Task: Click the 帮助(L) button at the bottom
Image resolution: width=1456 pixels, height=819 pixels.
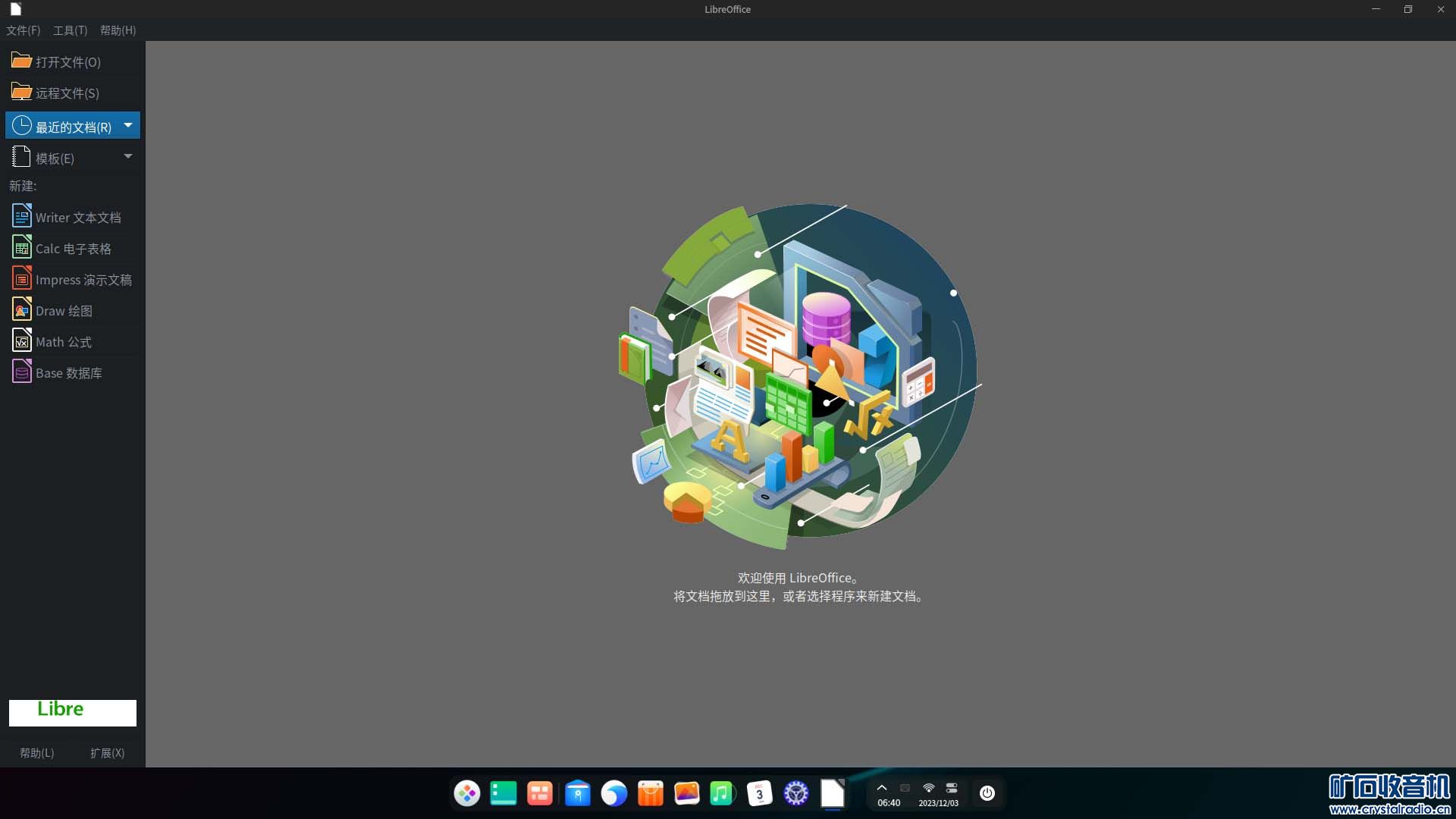Action: (36, 752)
